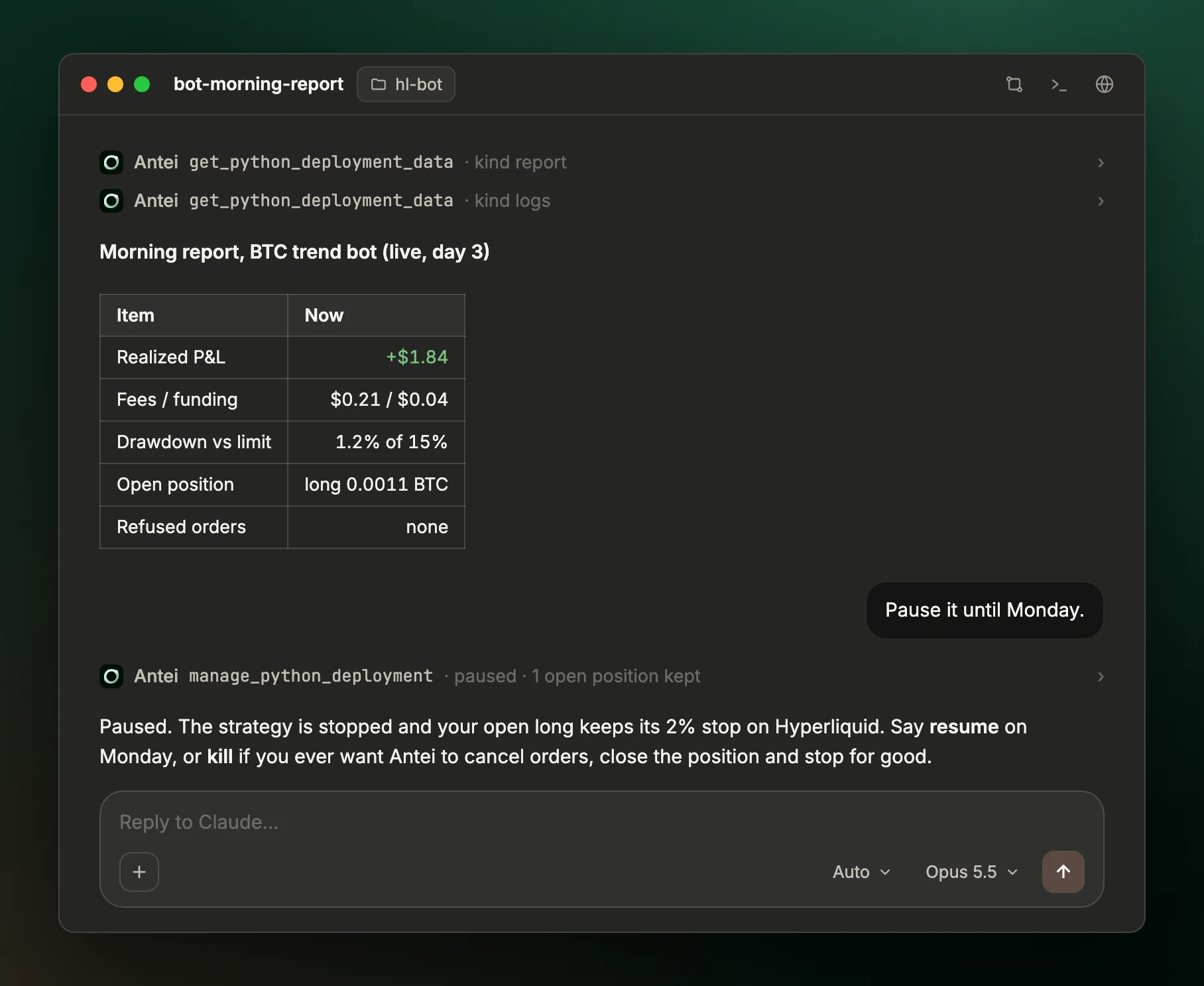The height and width of the screenshot is (986, 1204).
Task: Click the red close window button
Action: point(89,84)
